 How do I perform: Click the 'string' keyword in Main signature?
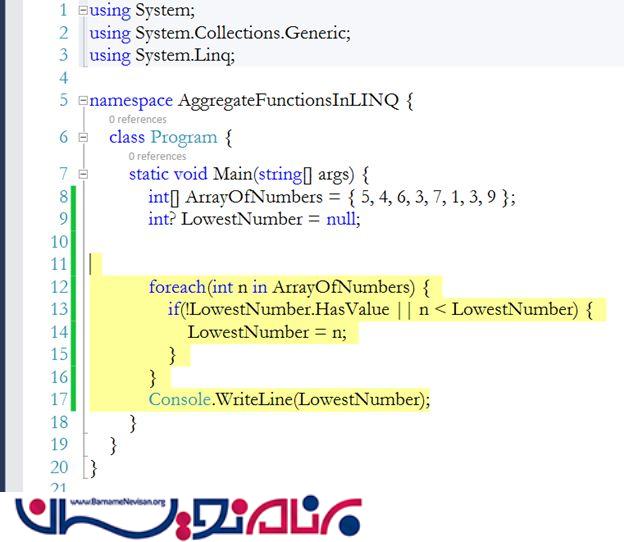tap(280, 175)
